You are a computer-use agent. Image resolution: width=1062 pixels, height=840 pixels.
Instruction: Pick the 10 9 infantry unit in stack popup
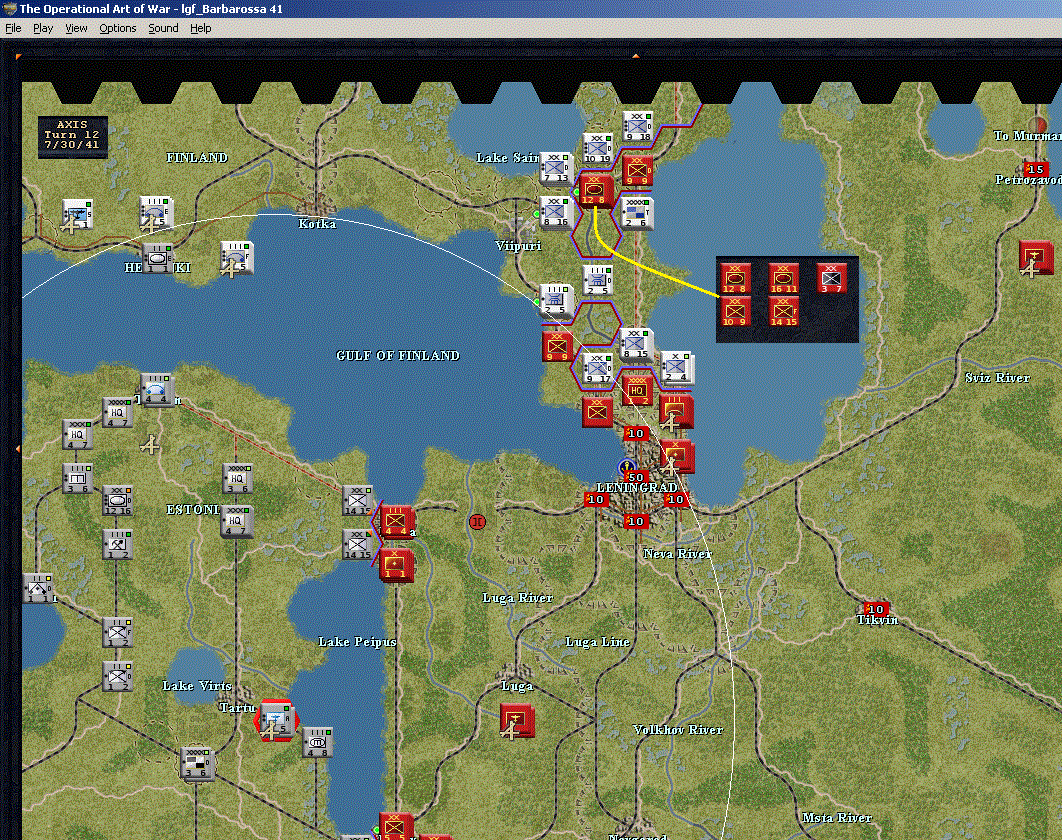pos(734,312)
